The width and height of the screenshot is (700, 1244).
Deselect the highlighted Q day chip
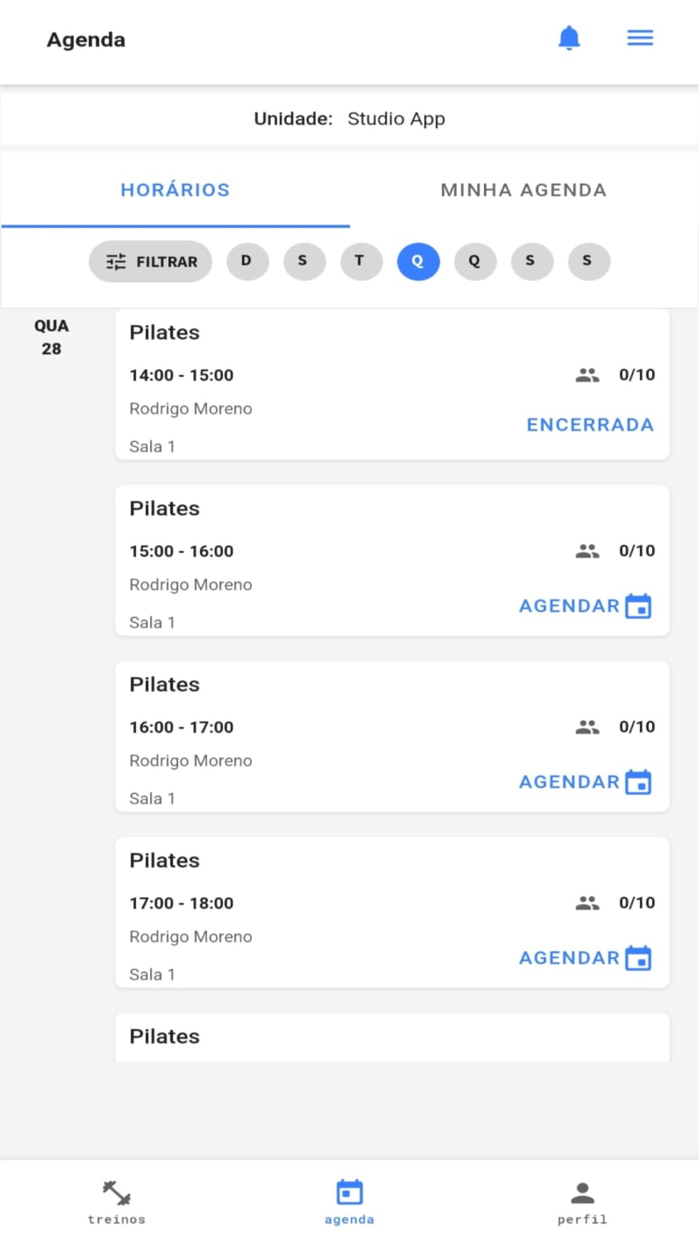[418, 260]
